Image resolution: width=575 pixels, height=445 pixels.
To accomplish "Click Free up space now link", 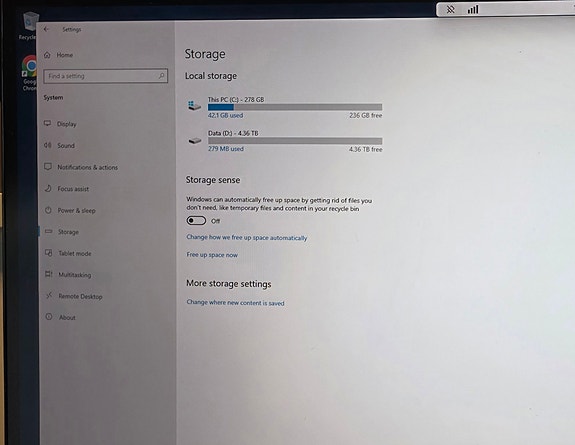I will [x=212, y=255].
